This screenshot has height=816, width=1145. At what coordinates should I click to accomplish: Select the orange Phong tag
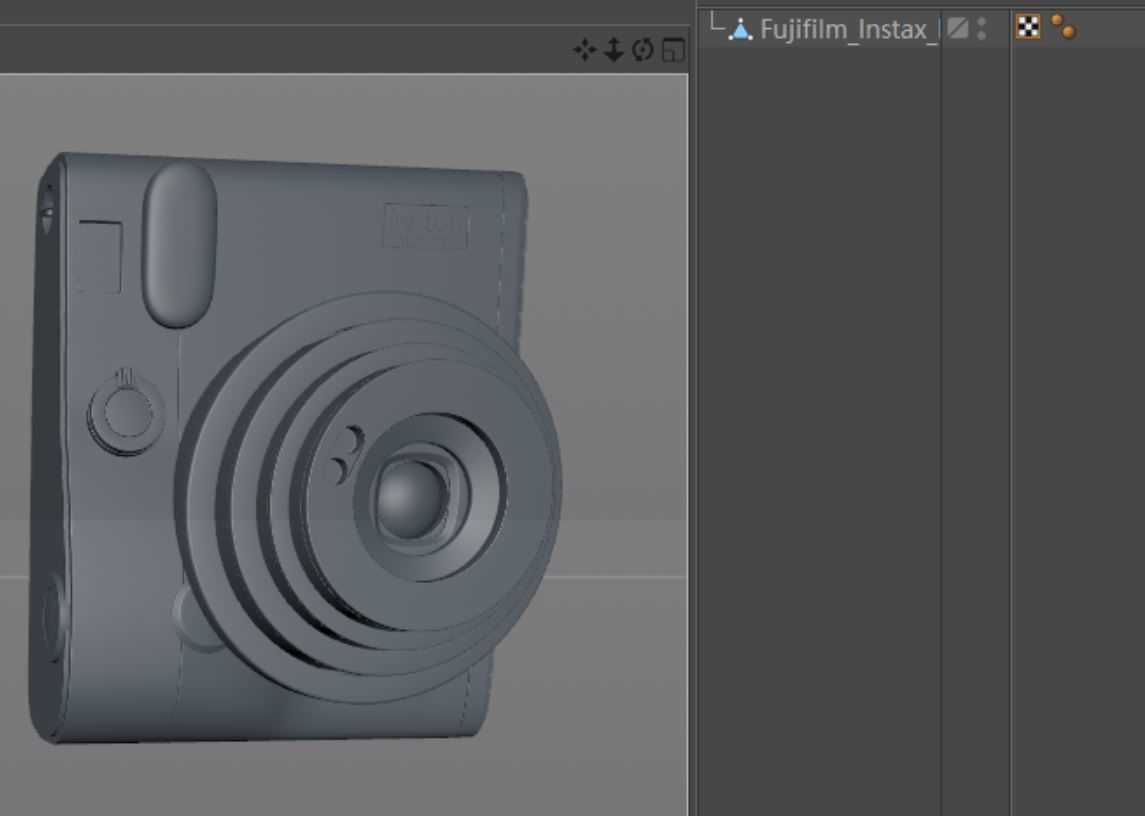(1063, 26)
